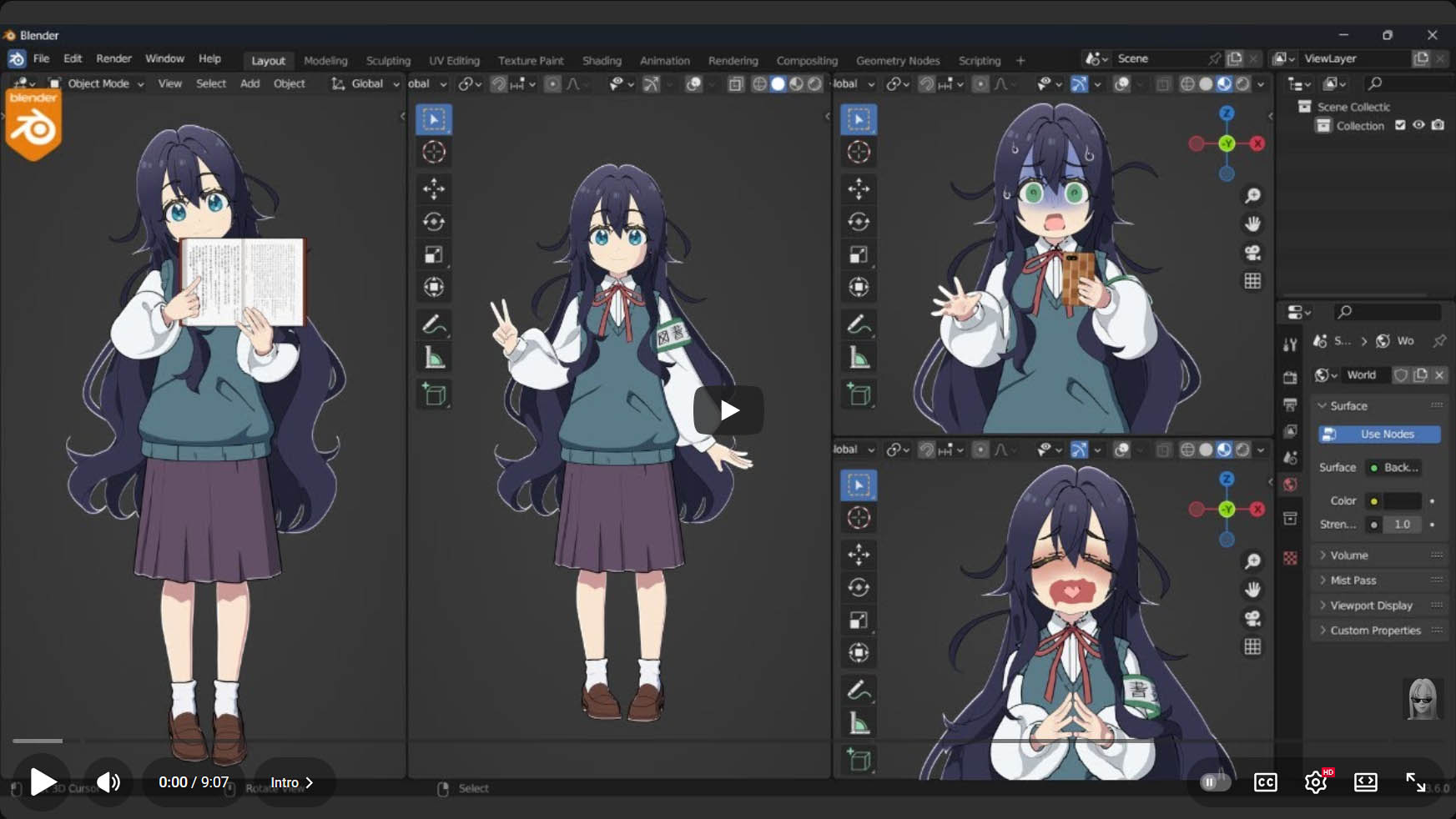The height and width of the screenshot is (819, 1456).
Task: Click the Z axis gizmo in bottom-right viewport
Action: click(x=1227, y=479)
